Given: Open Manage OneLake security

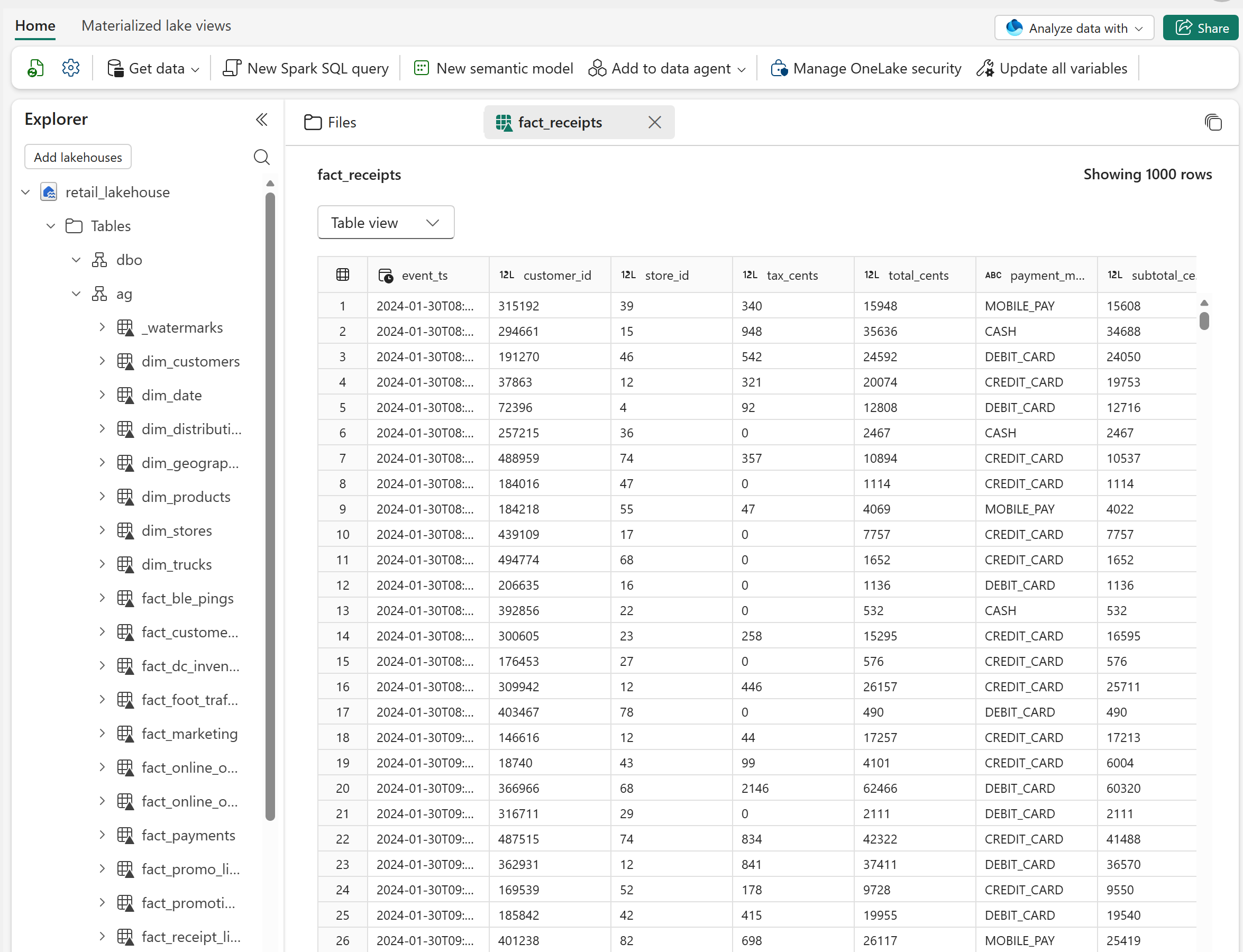Looking at the screenshot, I should tap(865, 69).
